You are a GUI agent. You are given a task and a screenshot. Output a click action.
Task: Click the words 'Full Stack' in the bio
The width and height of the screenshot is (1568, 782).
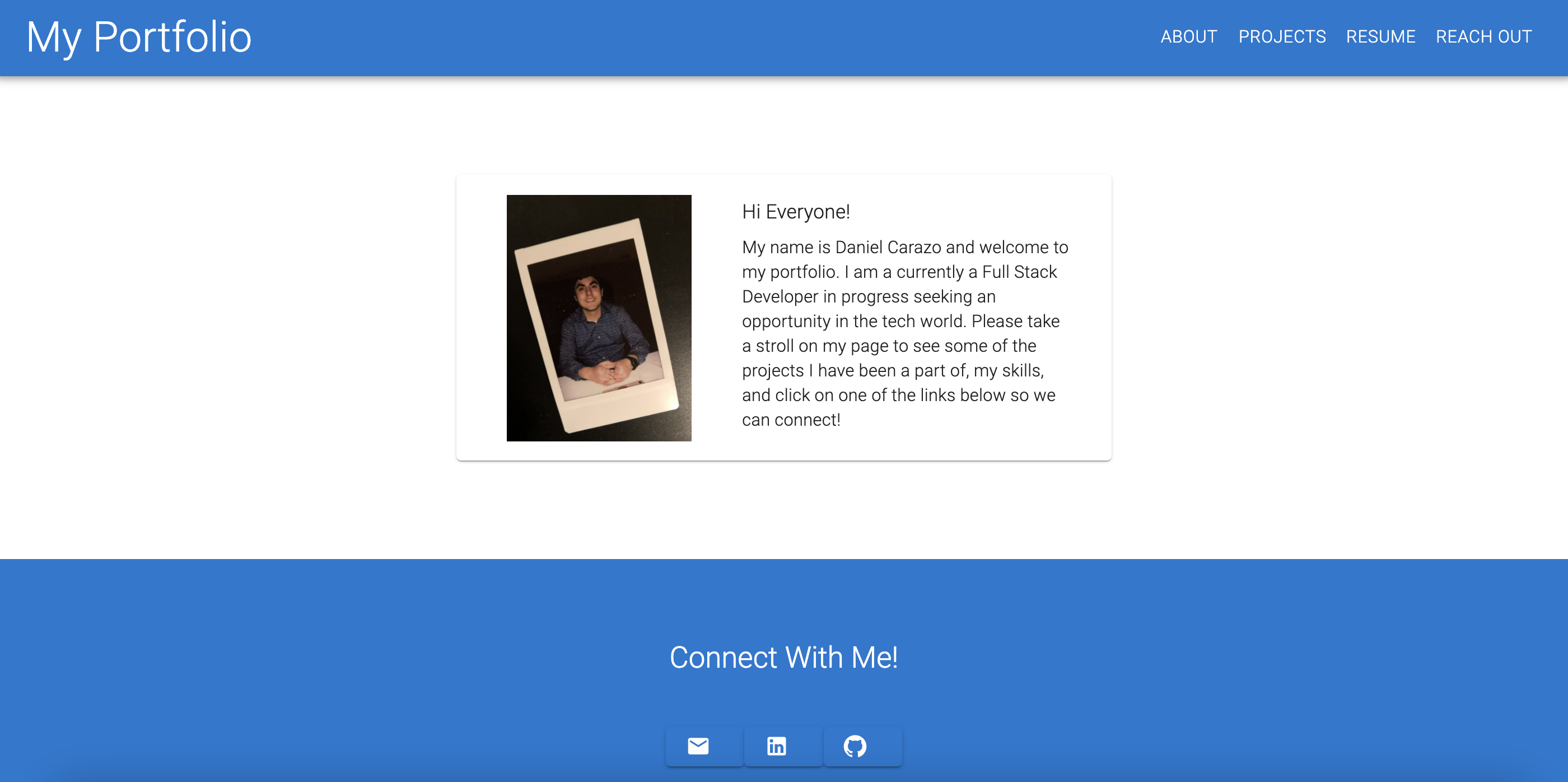tap(1019, 272)
